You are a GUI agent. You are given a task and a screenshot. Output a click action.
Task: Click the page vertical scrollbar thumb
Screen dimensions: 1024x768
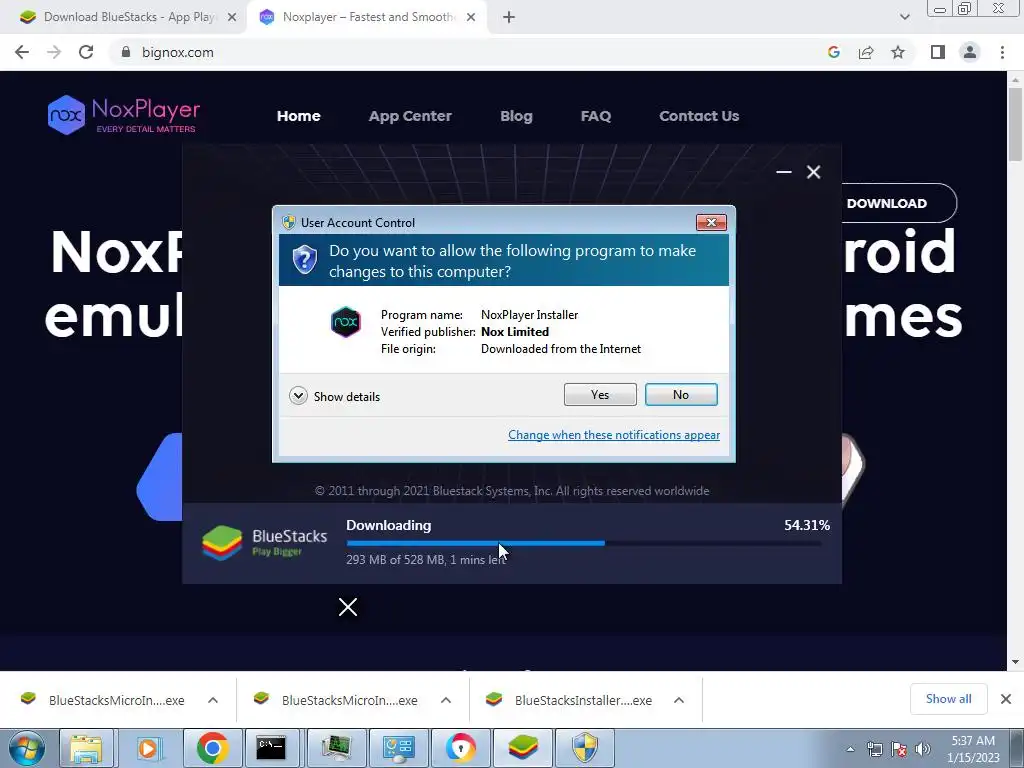[x=1014, y=123]
